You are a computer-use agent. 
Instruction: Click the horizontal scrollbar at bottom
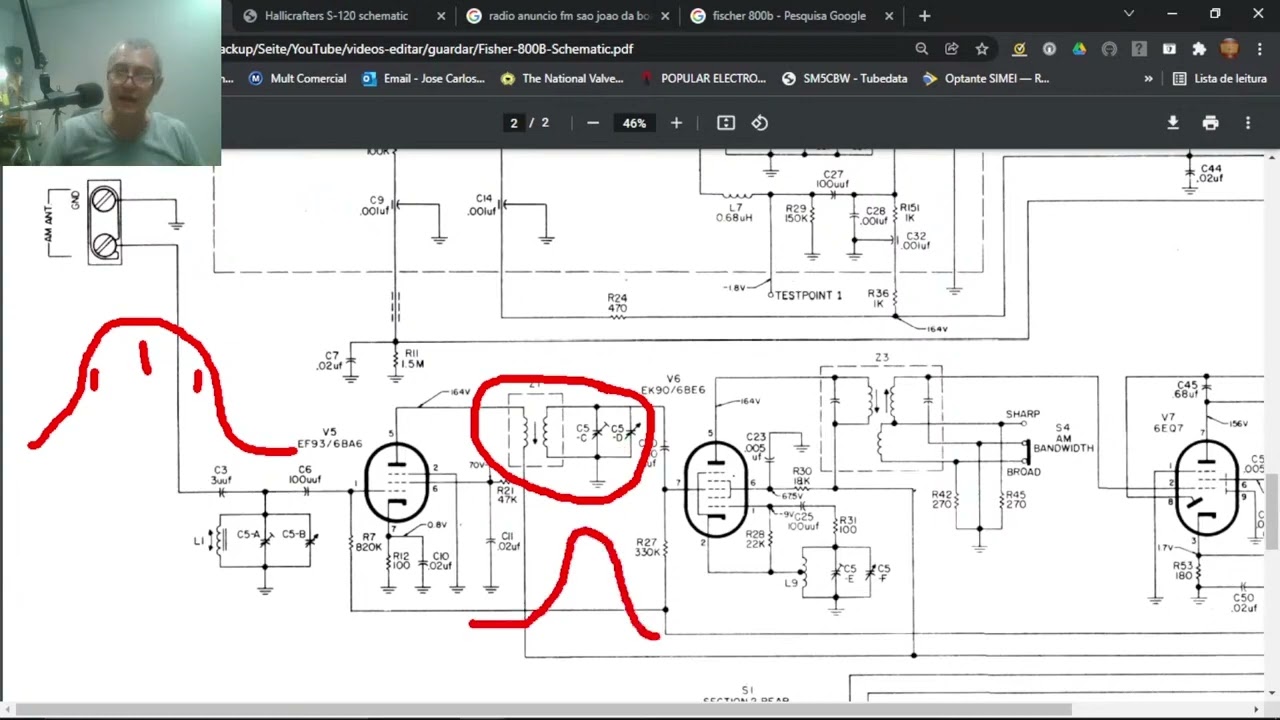545,710
